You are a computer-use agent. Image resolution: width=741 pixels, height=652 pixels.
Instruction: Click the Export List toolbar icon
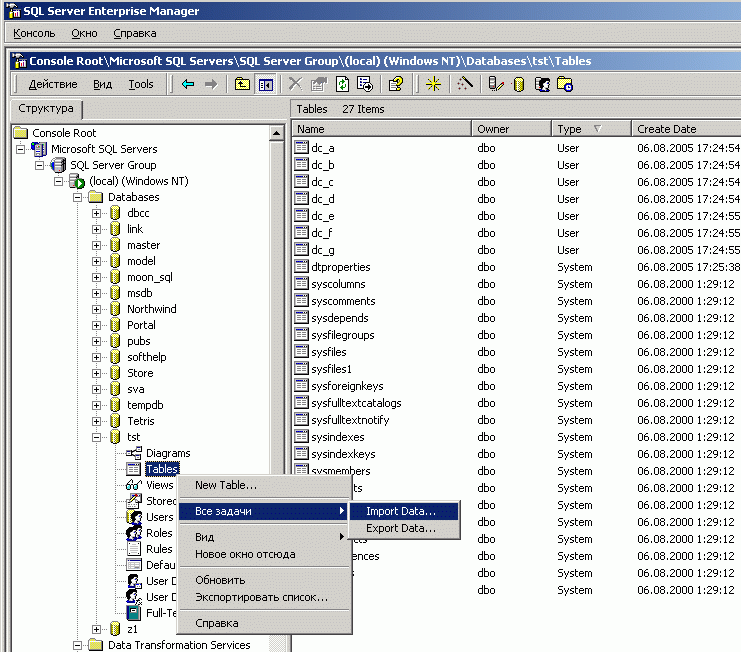pos(365,85)
